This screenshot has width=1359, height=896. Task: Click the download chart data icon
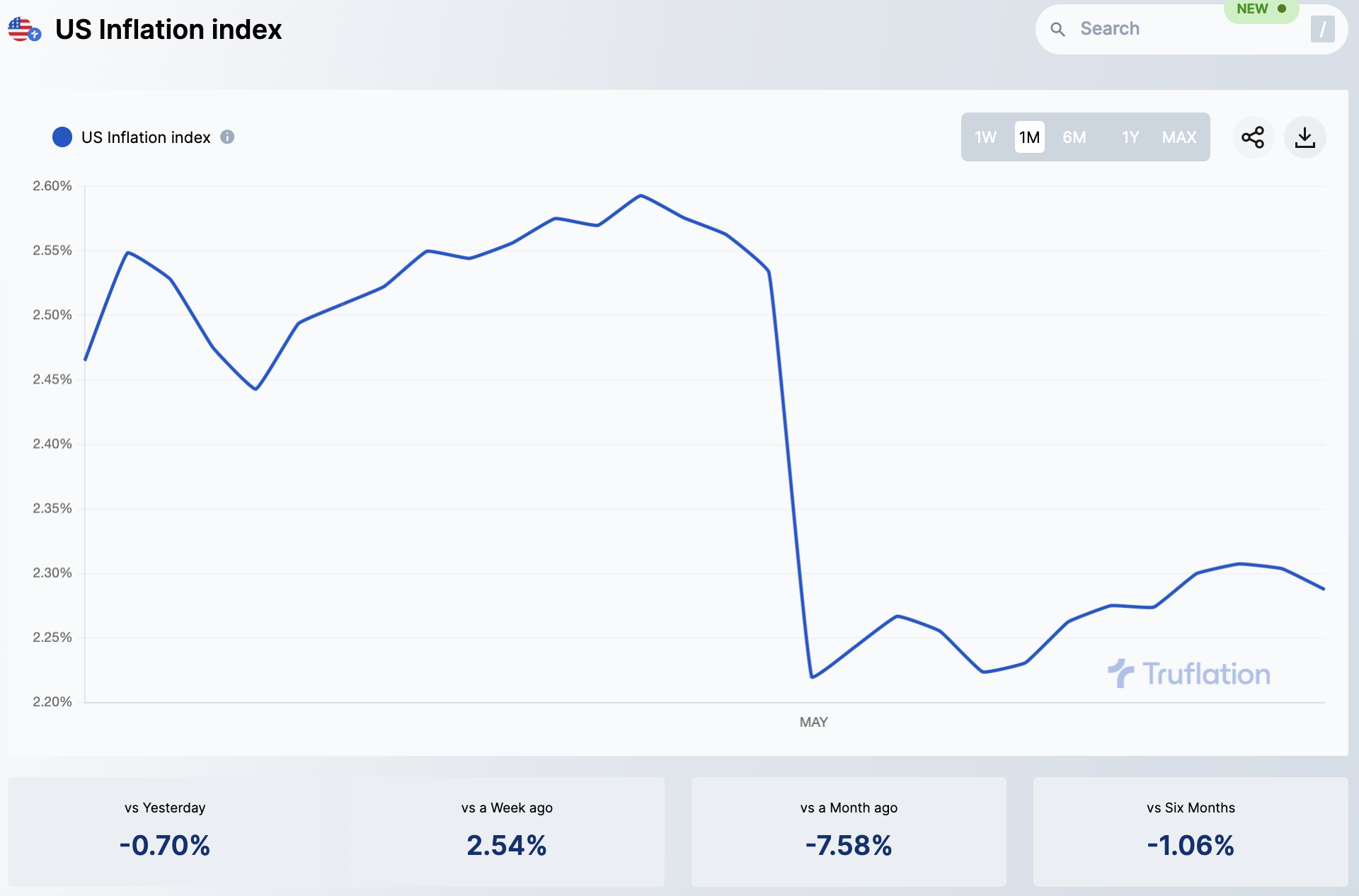point(1304,137)
